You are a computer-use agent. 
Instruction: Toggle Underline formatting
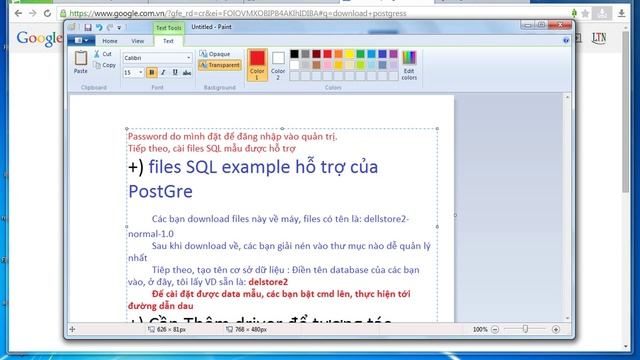(x=175, y=73)
